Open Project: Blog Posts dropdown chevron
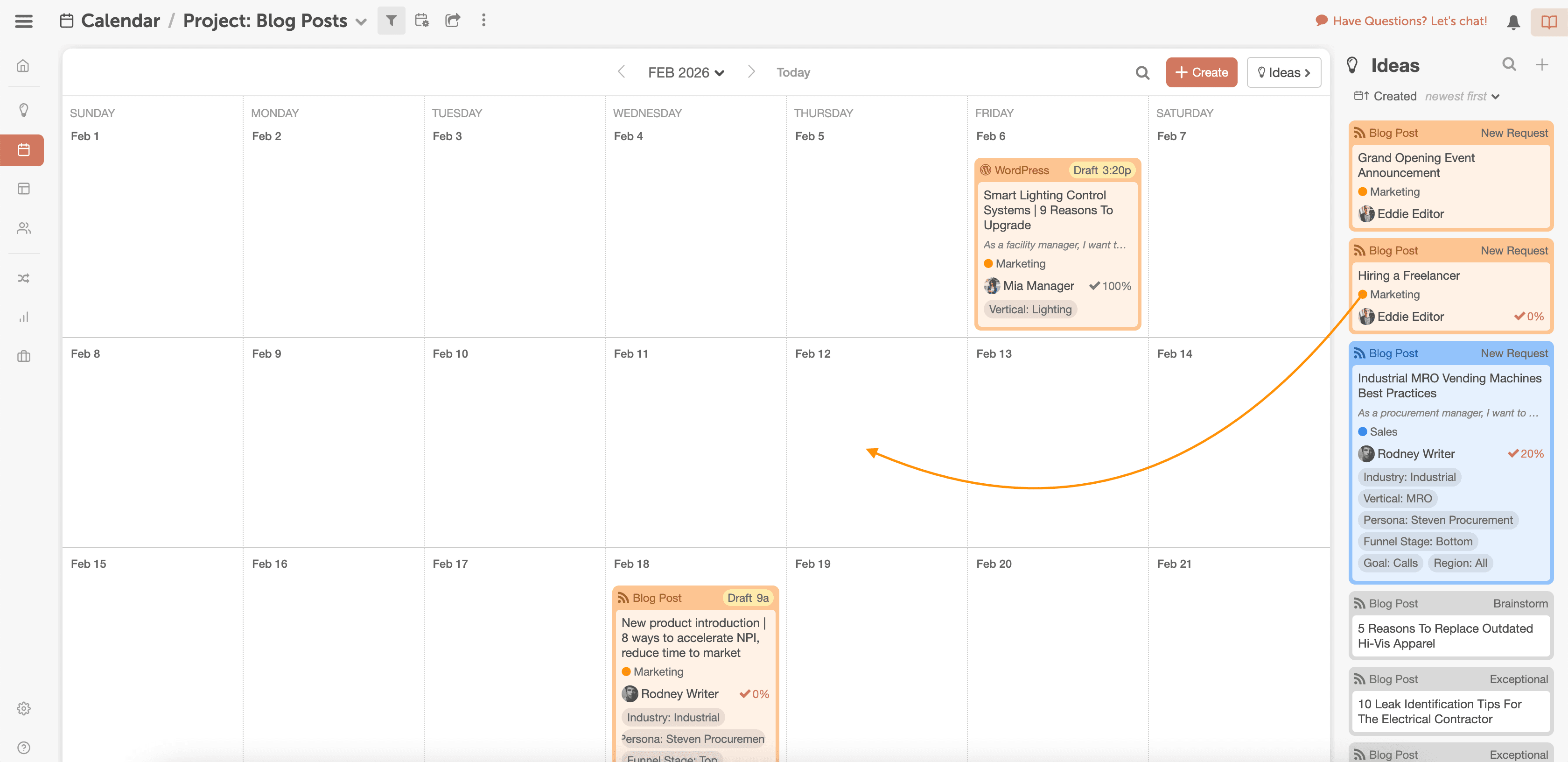This screenshot has height=762, width=1568. 361,22
